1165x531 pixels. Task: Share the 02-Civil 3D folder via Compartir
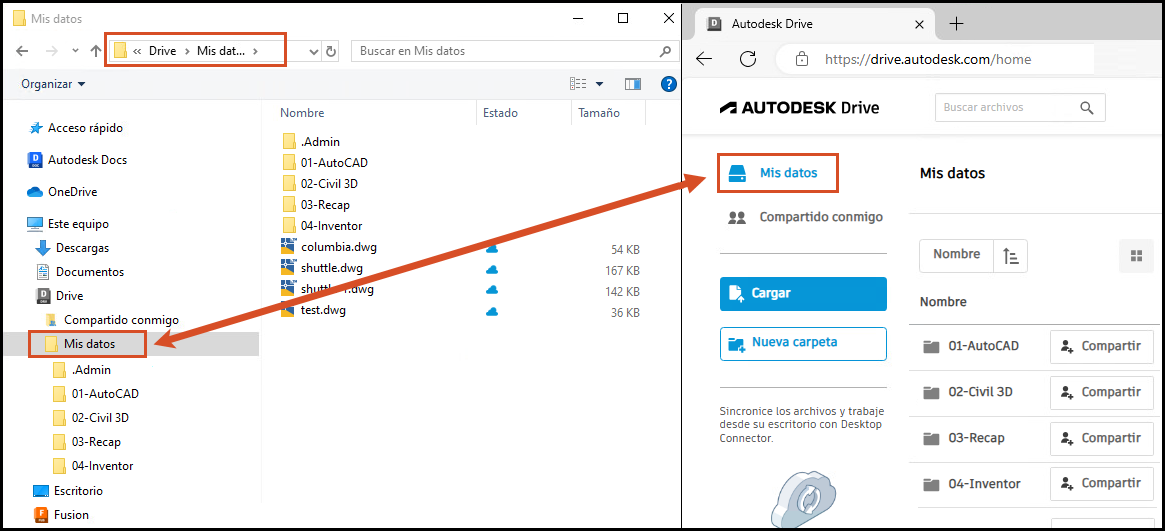1101,392
